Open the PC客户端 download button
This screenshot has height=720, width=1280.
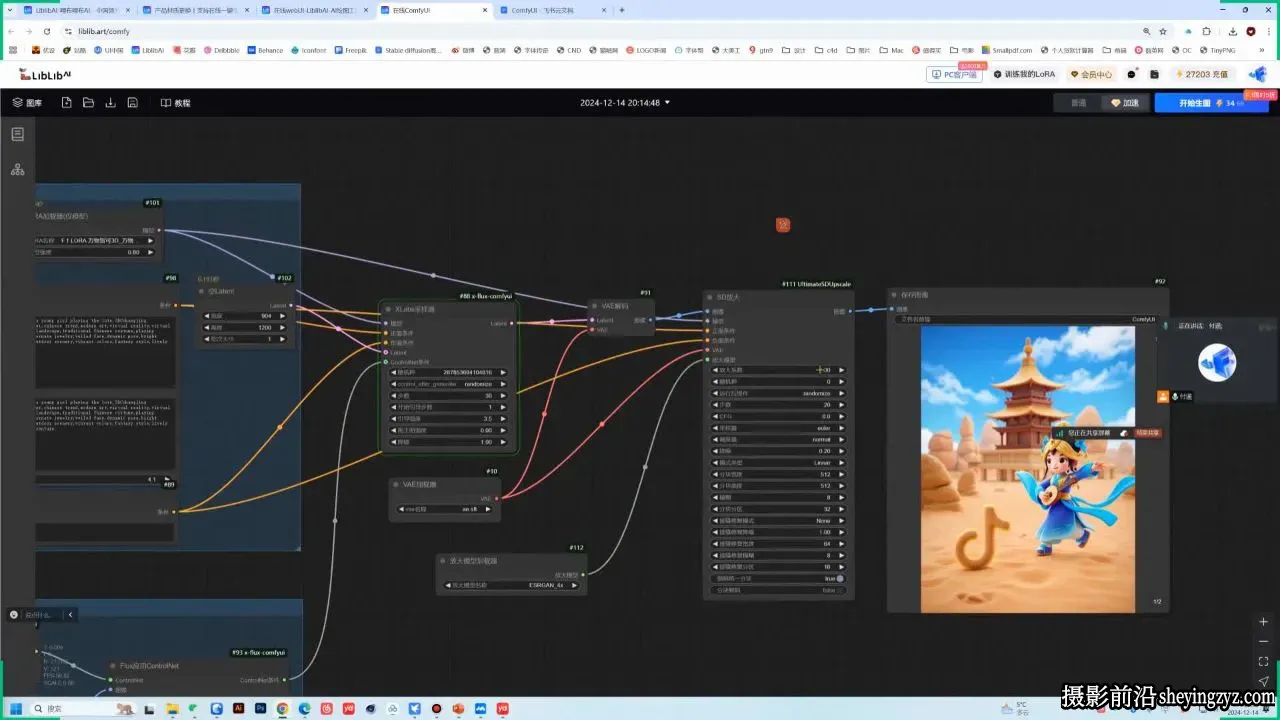pyautogui.click(x=955, y=74)
